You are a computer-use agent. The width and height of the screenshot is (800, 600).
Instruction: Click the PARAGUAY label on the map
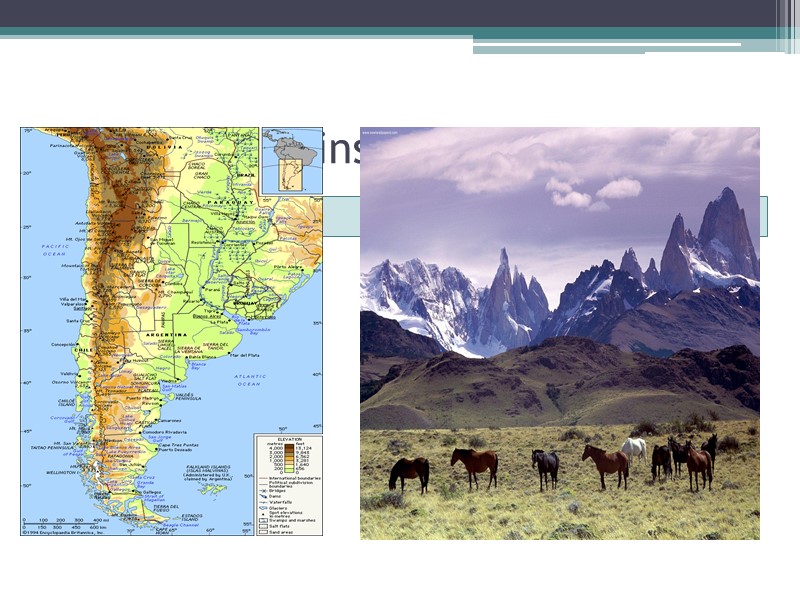click(x=230, y=203)
